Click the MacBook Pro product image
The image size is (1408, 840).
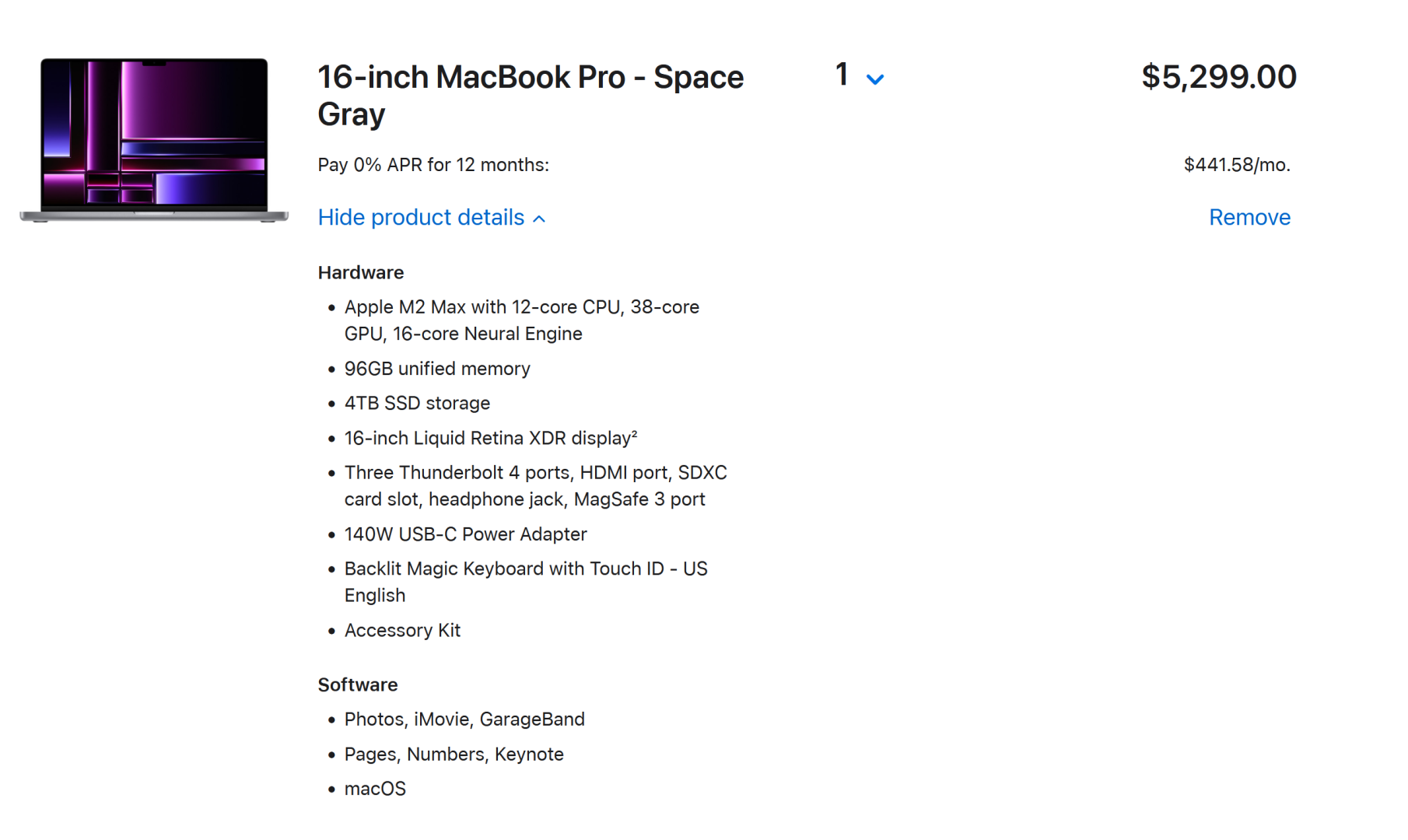point(154,140)
